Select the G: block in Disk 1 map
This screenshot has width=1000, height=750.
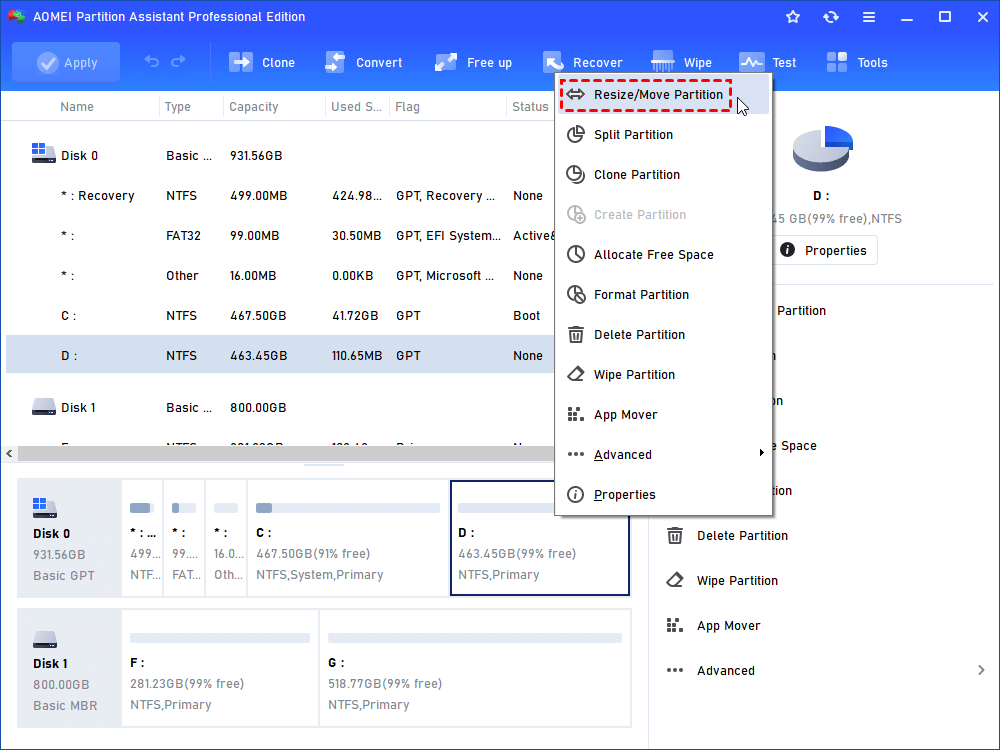pyautogui.click(x=475, y=668)
